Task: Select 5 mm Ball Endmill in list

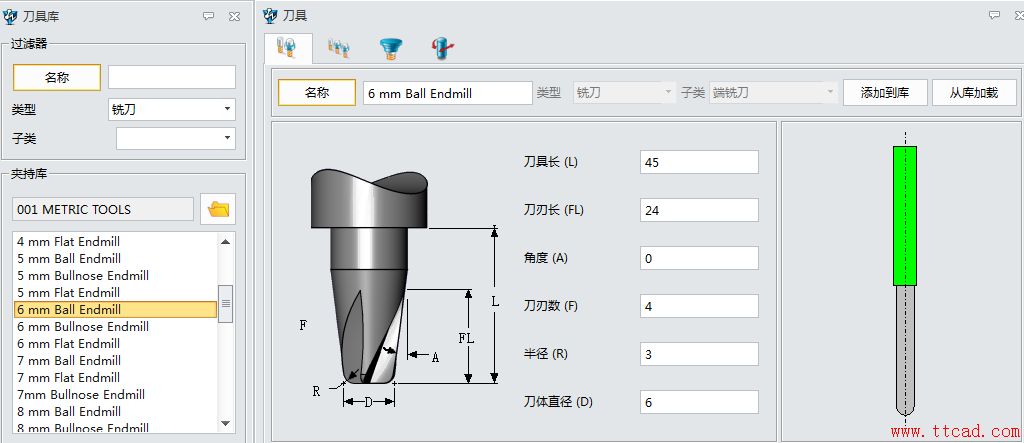Action: tap(115, 259)
